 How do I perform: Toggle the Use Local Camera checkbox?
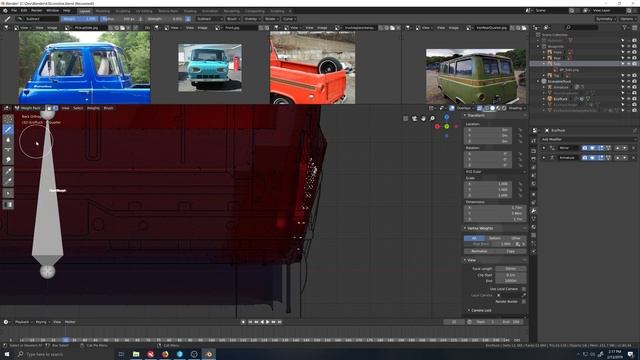pyautogui.click(x=524, y=289)
